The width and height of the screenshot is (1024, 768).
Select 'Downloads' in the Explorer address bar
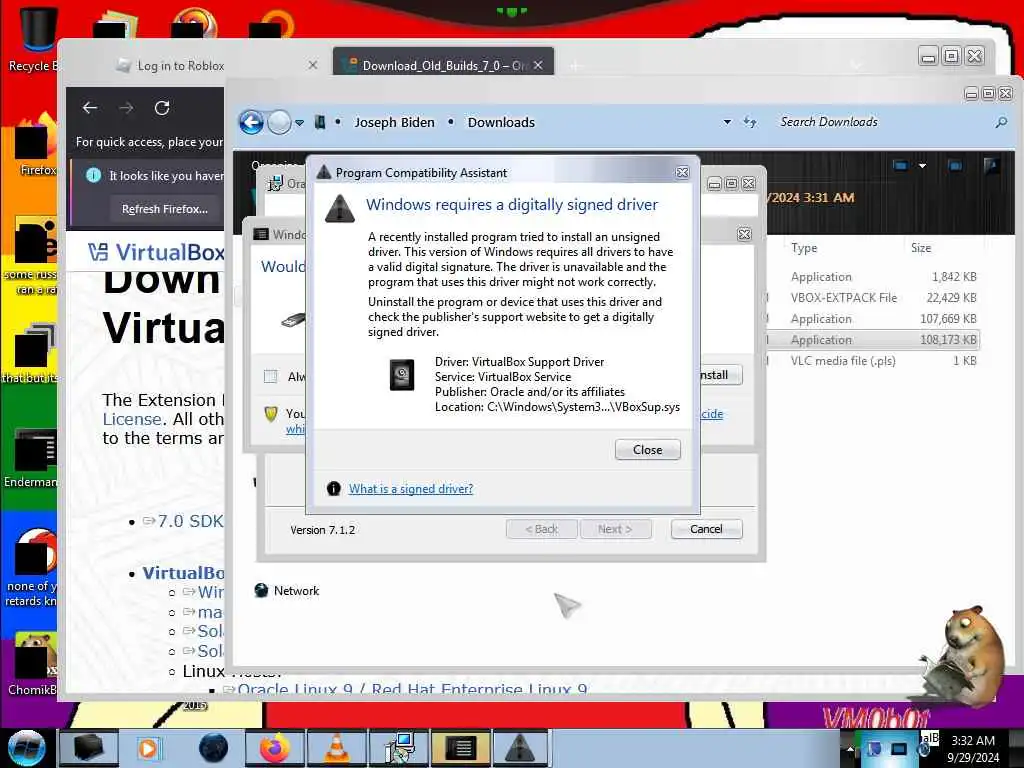coord(501,122)
